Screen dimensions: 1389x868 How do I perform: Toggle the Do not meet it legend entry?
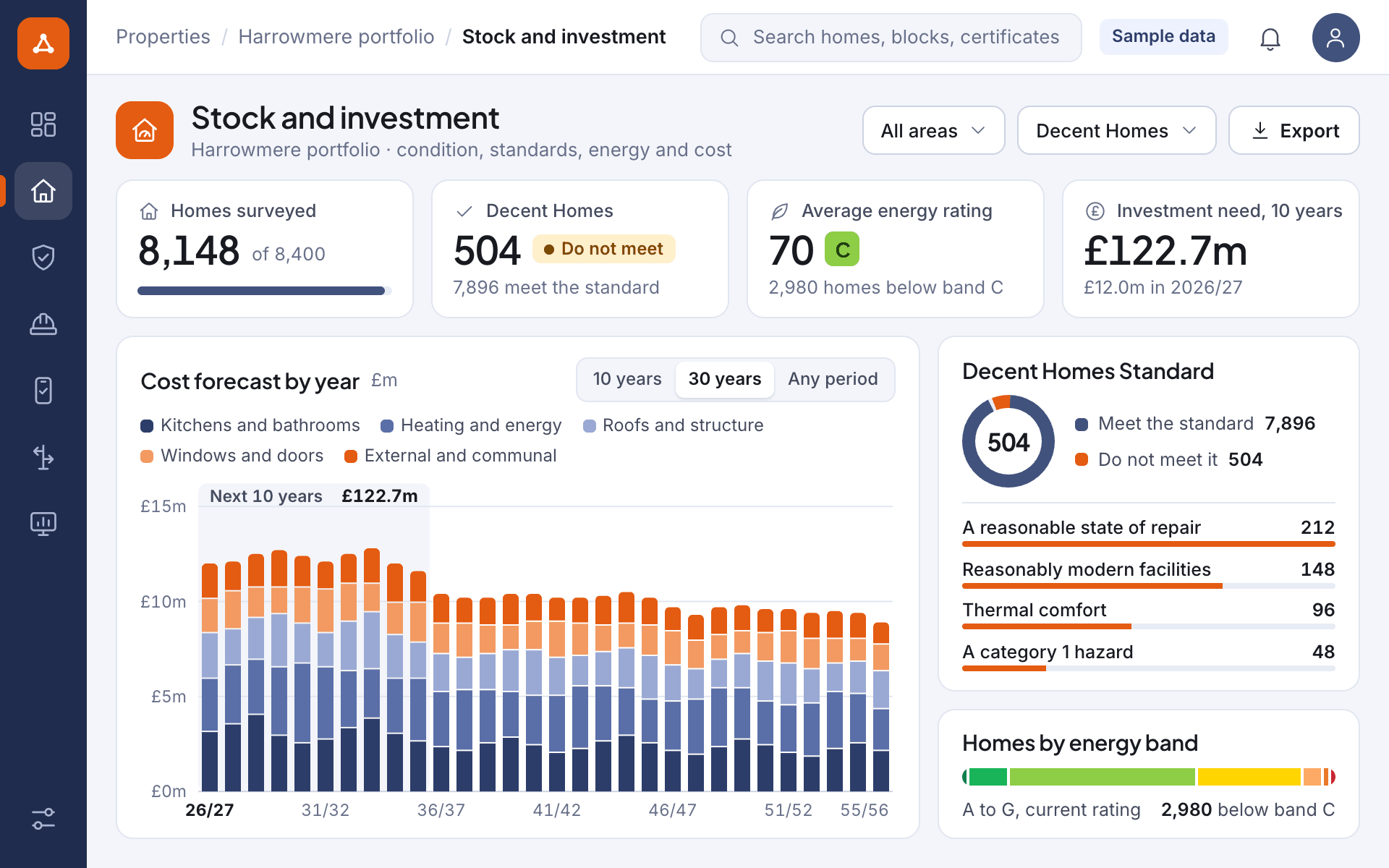1169,459
